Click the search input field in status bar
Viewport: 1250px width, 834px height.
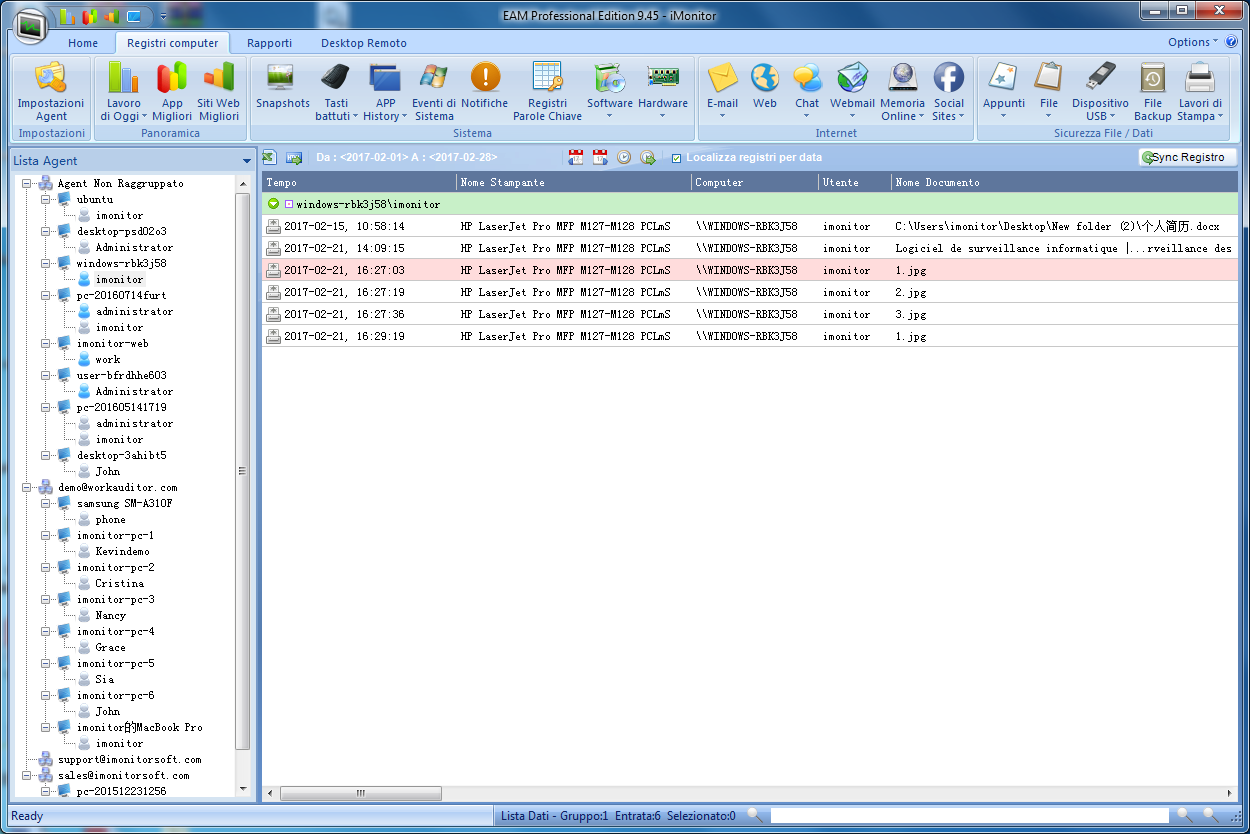coord(968,816)
